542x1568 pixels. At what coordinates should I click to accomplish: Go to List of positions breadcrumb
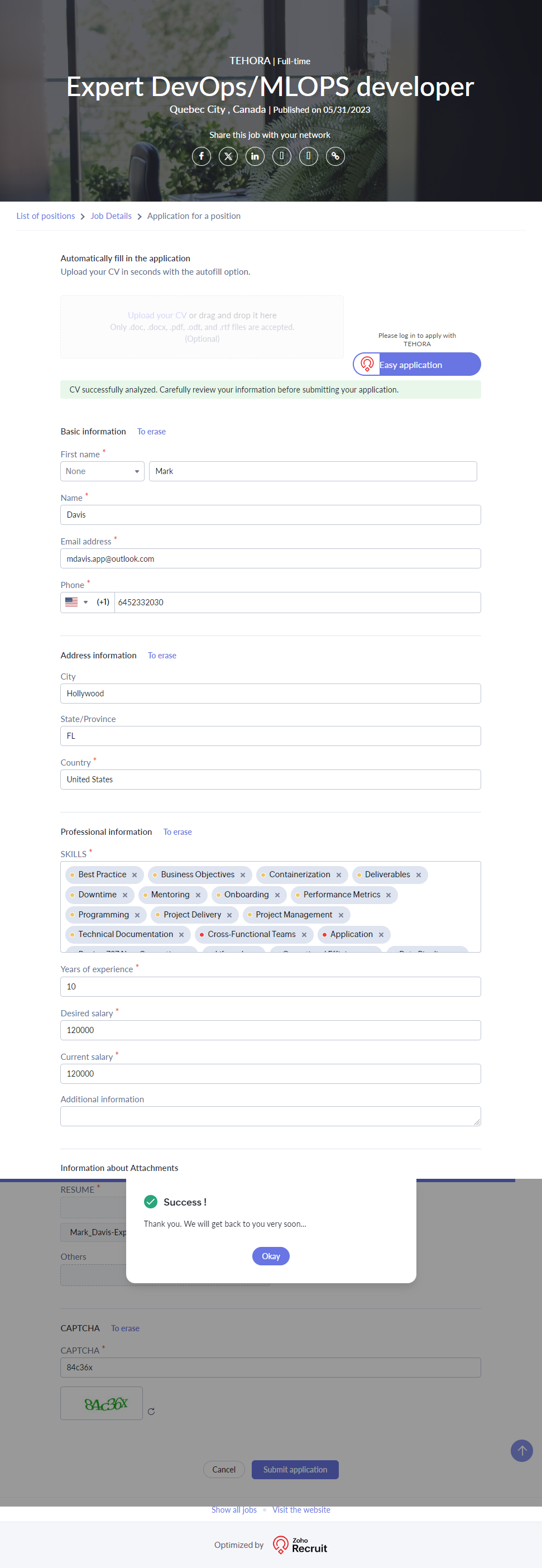(x=46, y=216)
